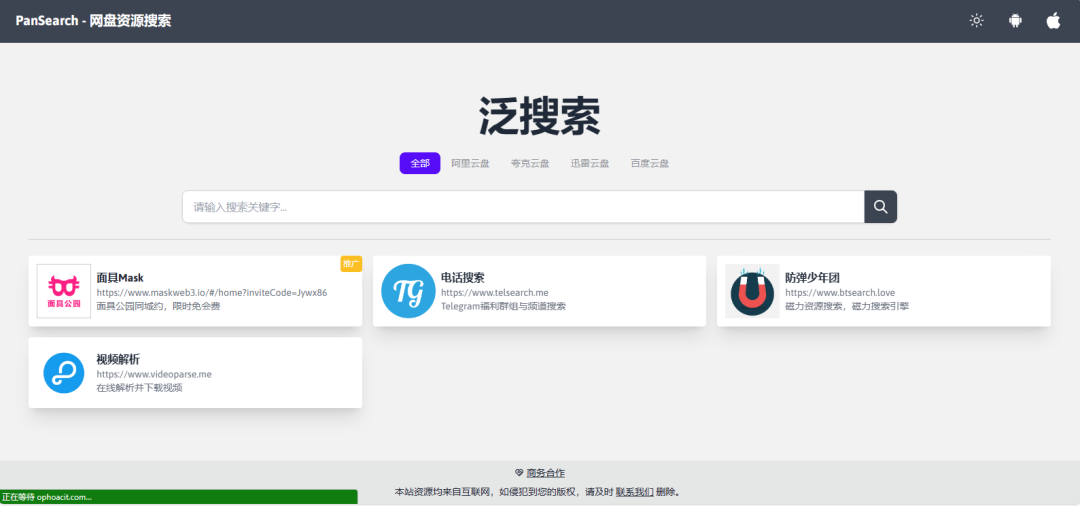Click the https://www.videoparse.me URL text

154,374
